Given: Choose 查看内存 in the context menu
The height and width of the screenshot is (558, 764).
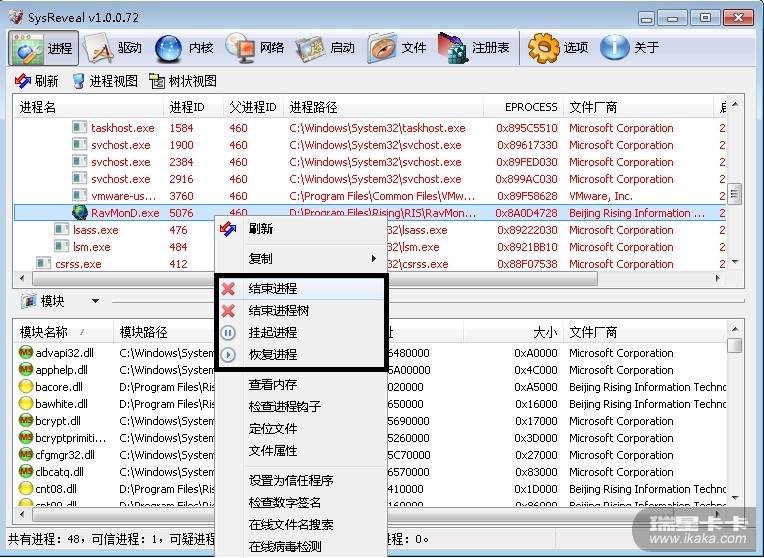Looking at the screenshot, I should 299,385.
